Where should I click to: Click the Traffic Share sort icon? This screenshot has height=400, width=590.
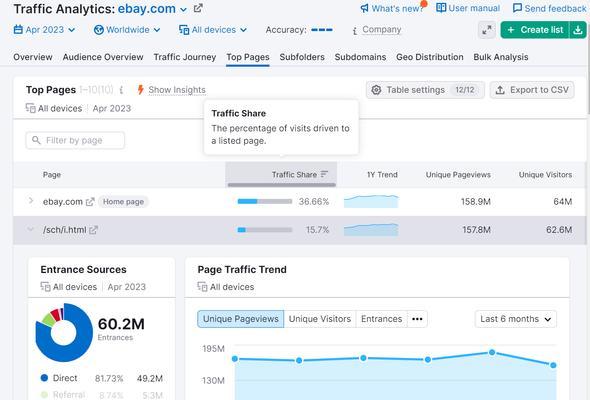coord(324,174)
